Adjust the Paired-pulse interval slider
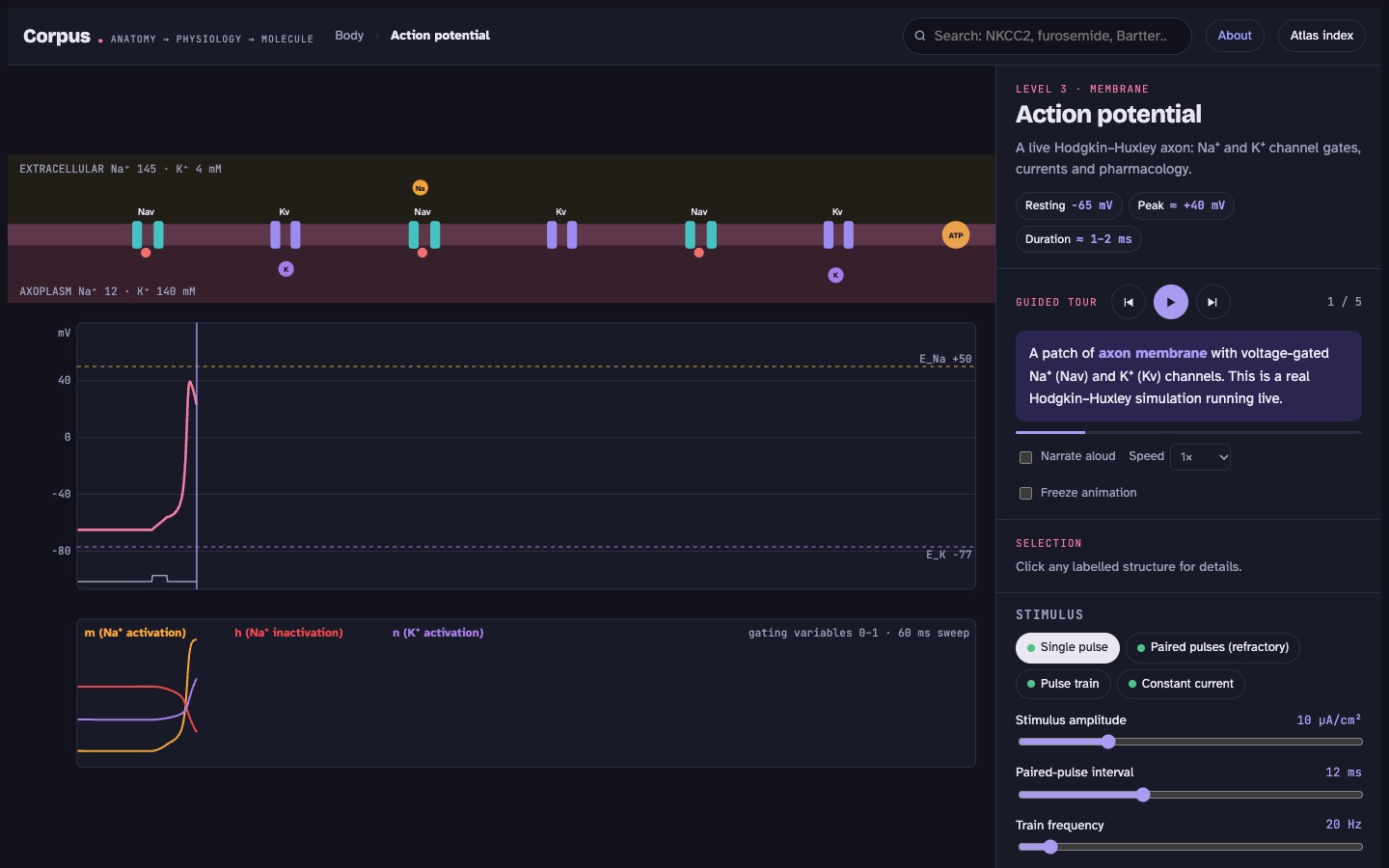 (x=1190, y=795)
